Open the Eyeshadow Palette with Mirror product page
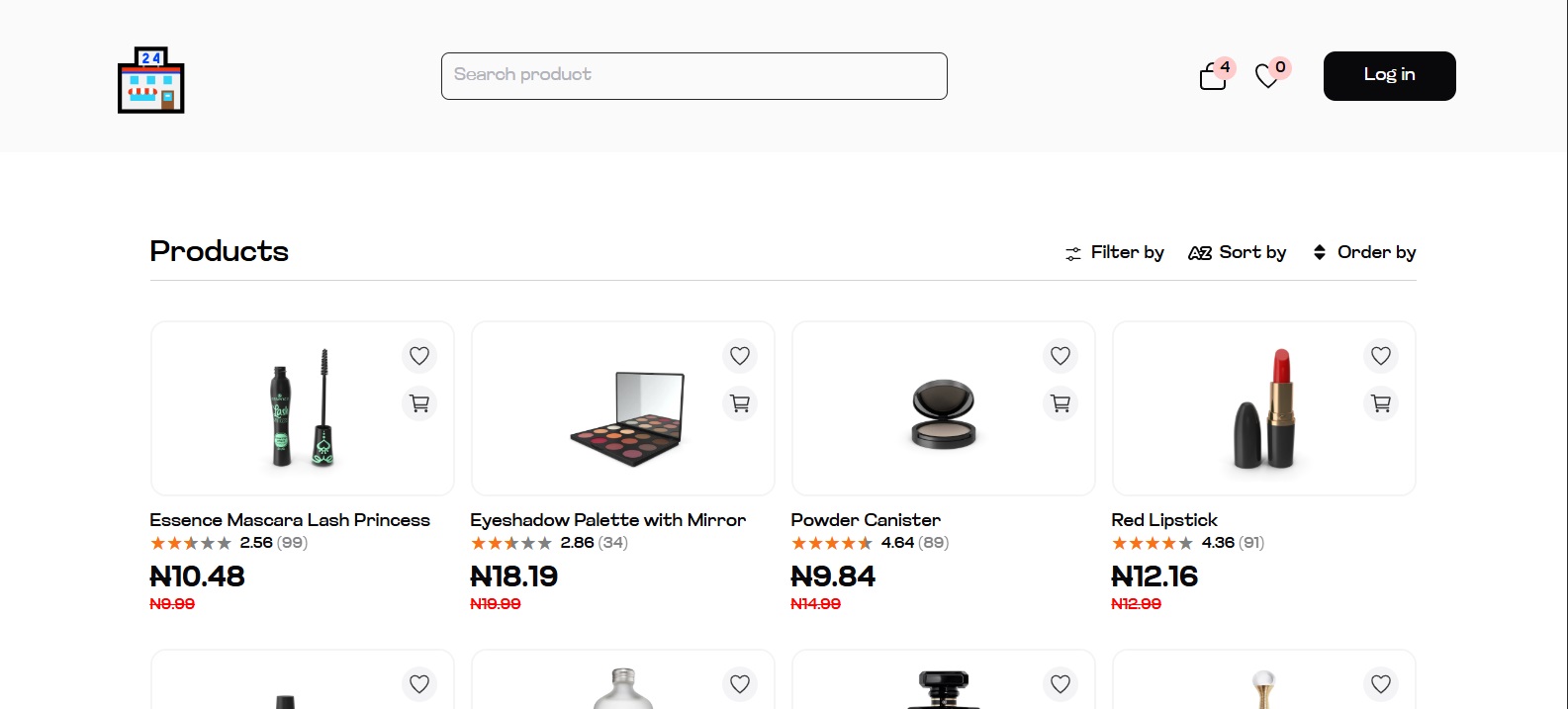The width and height of the screenshot is (1568, 709). click(607, 521)
